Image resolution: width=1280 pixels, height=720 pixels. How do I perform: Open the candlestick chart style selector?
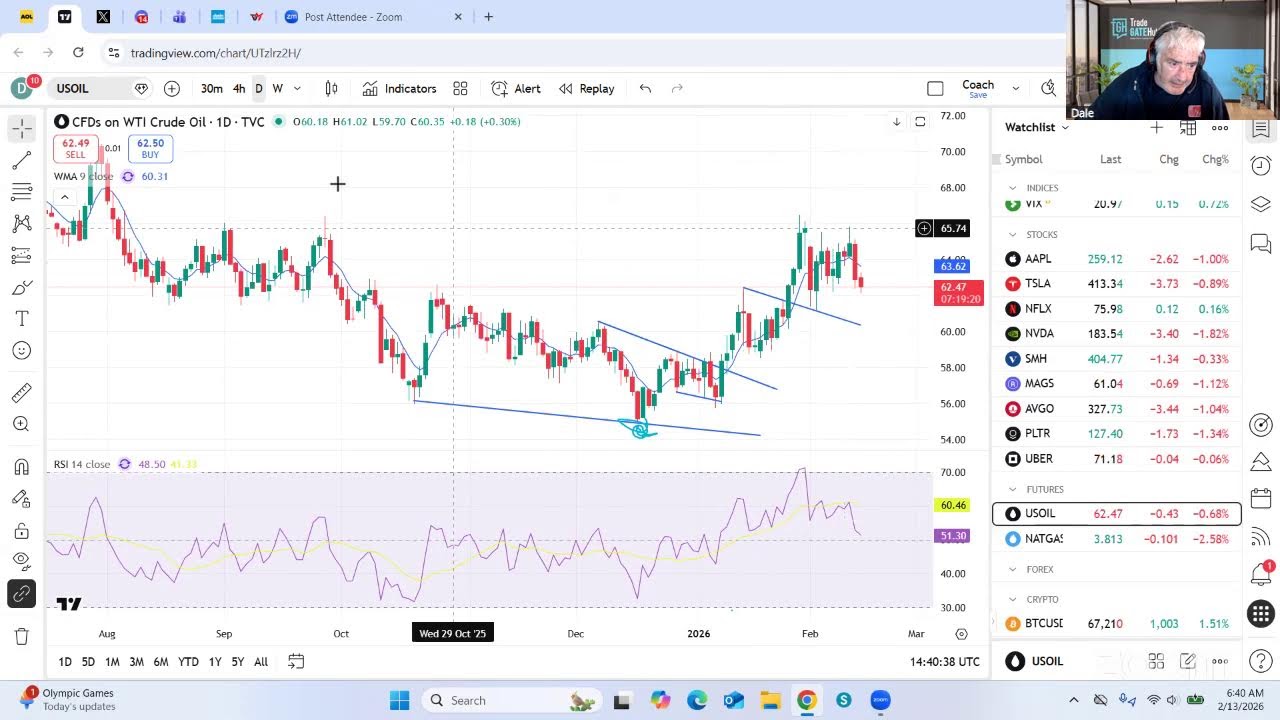[331, 88]
